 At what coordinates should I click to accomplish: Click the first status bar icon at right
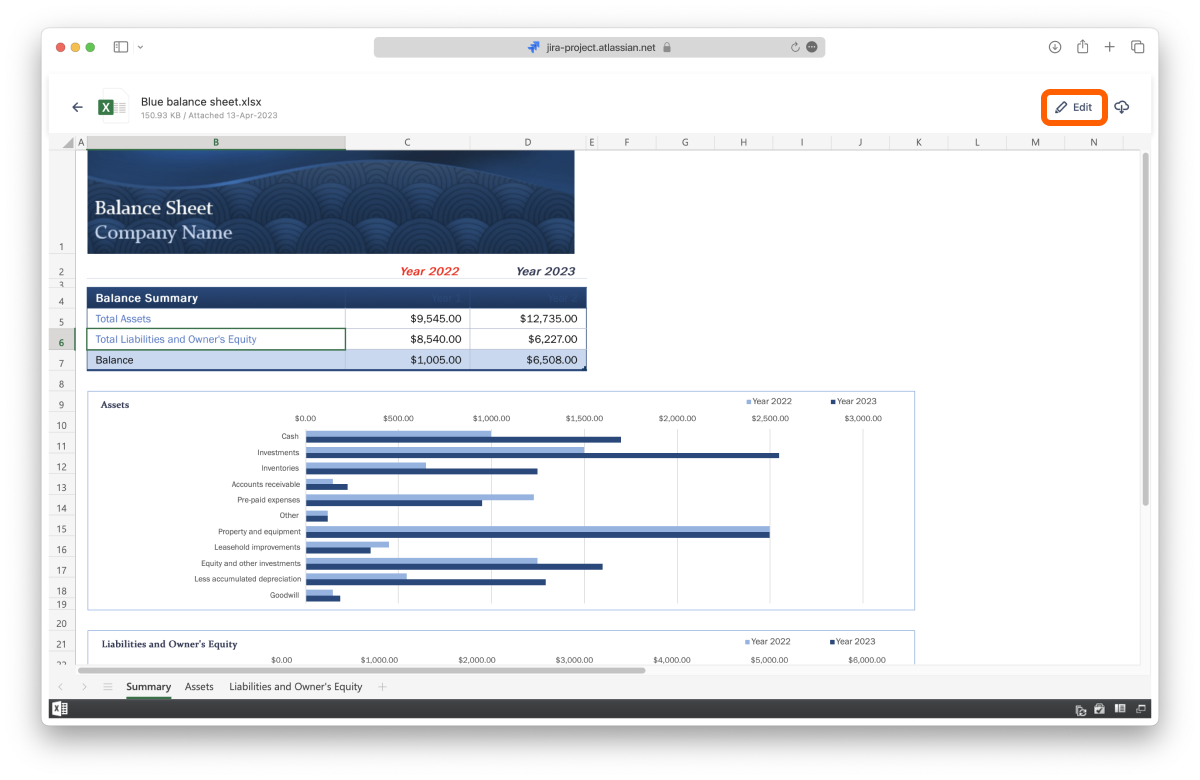click(x=1081, y=710)
